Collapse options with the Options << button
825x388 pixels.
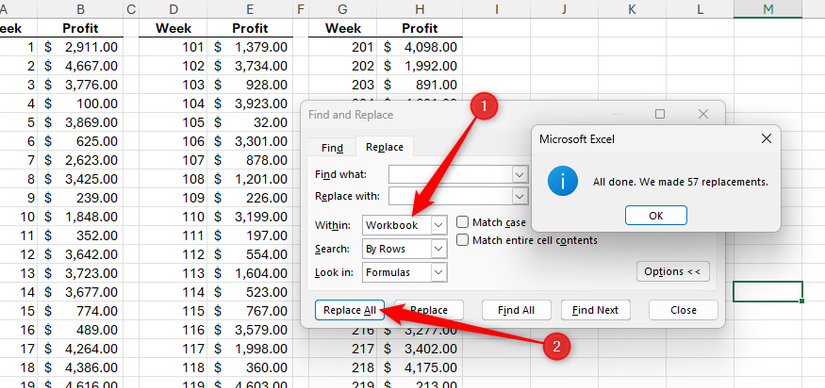click(x=672, y=272)
